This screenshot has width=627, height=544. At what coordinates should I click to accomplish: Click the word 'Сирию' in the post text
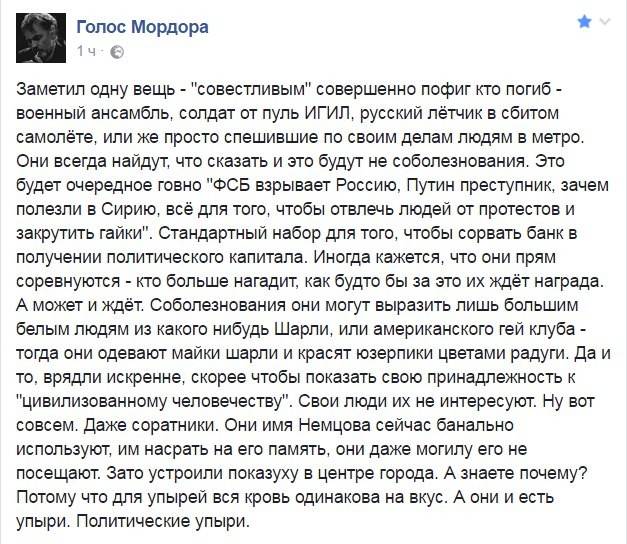point(128,209)
